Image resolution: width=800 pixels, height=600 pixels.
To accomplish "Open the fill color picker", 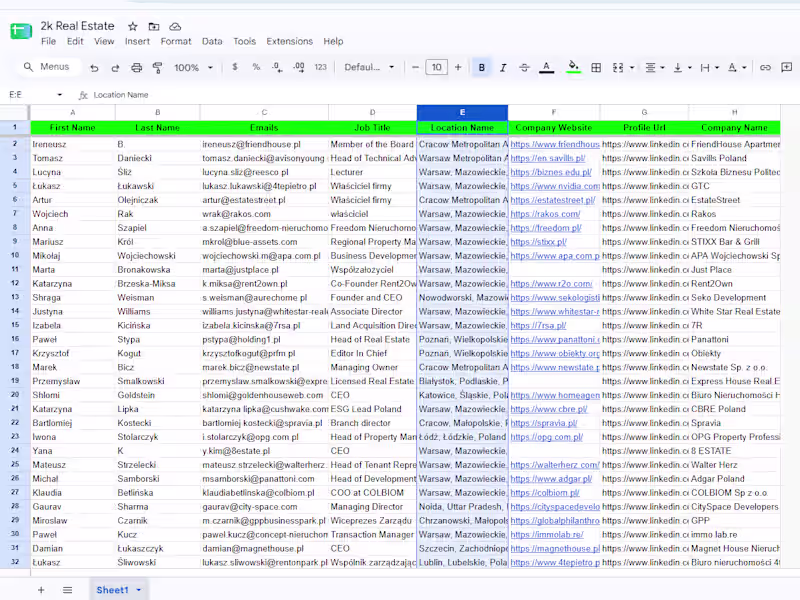I will 573,67.
